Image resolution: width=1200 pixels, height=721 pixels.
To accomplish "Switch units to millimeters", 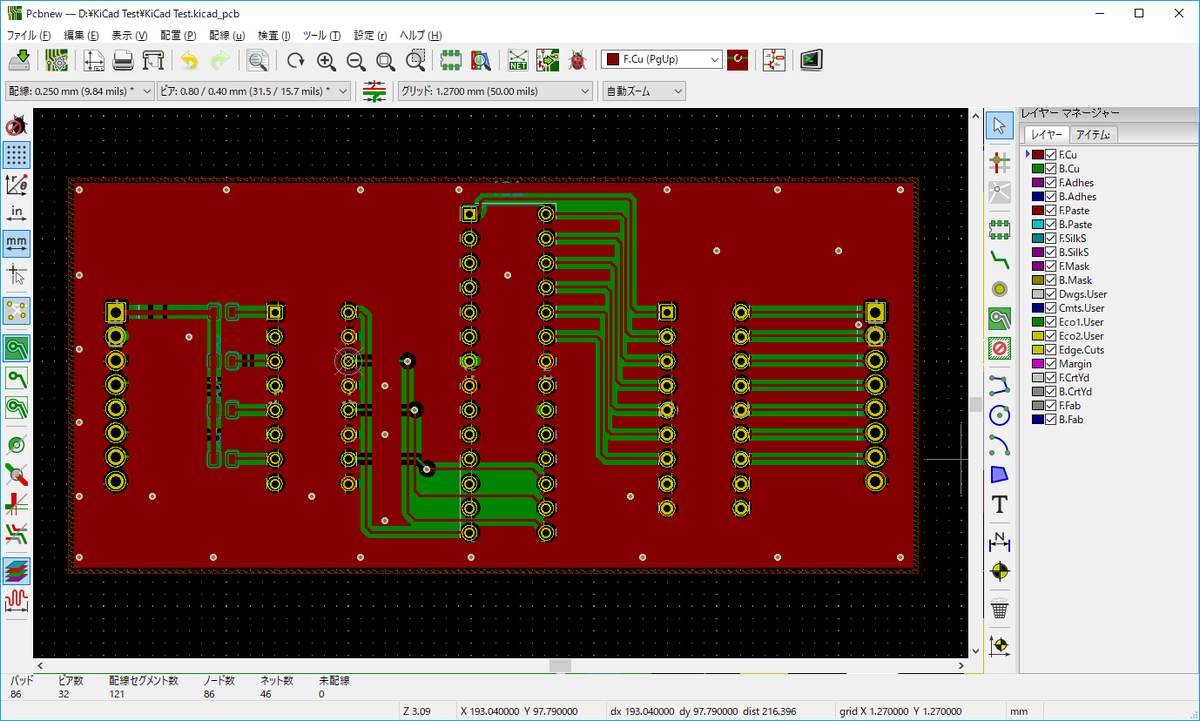I will 17,243.
